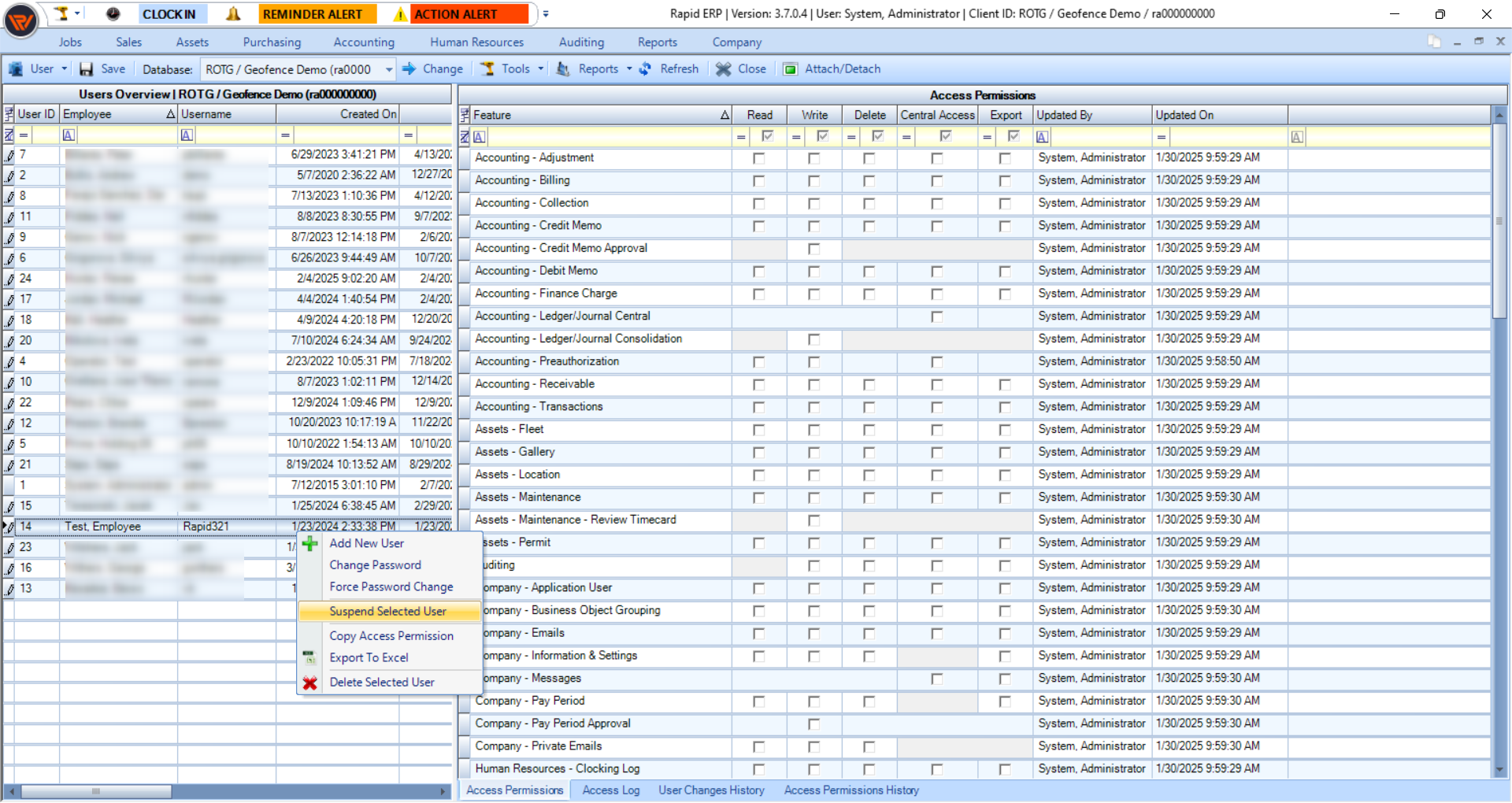This screenshot has height=803, width=1512.
Task: Expand the toolbar Reports dropdown arrow
Action: pyautogui.click(x=629, y=69)
